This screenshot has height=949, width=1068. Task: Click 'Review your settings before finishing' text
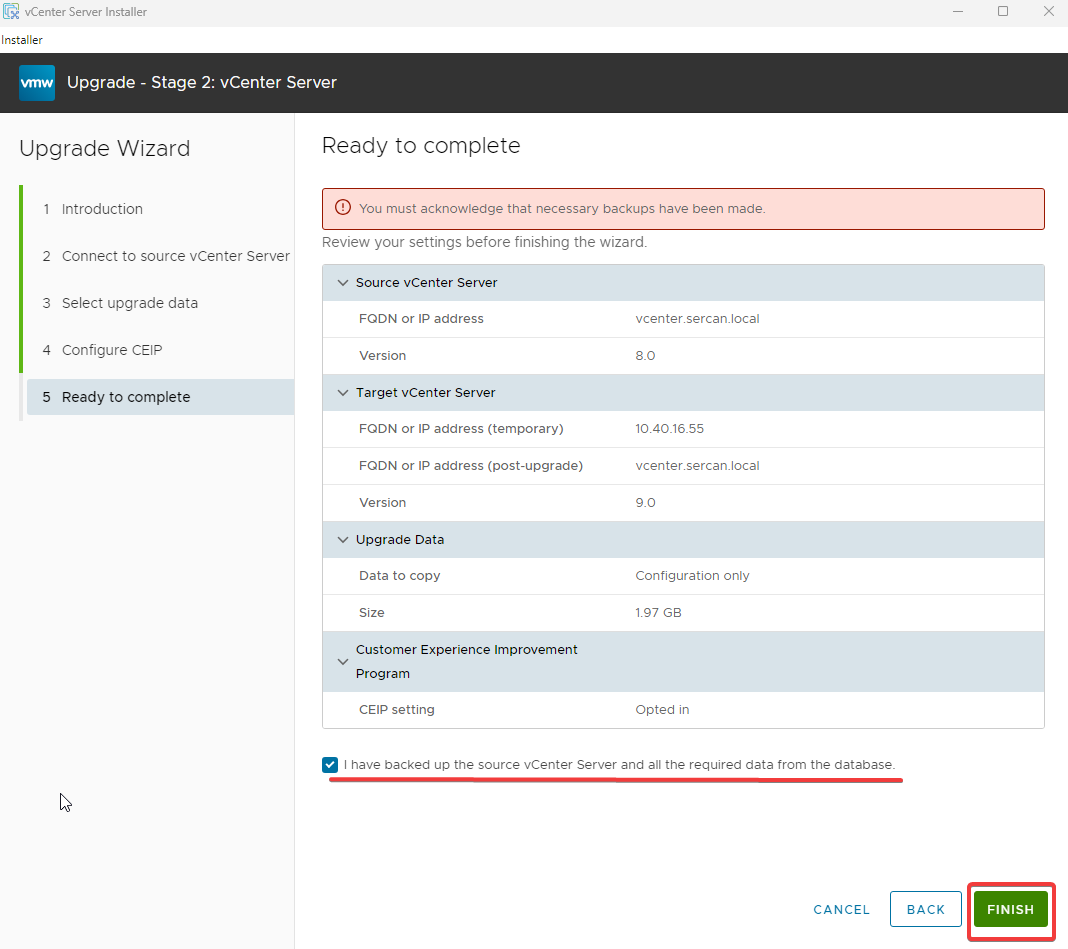click(484, 242)
